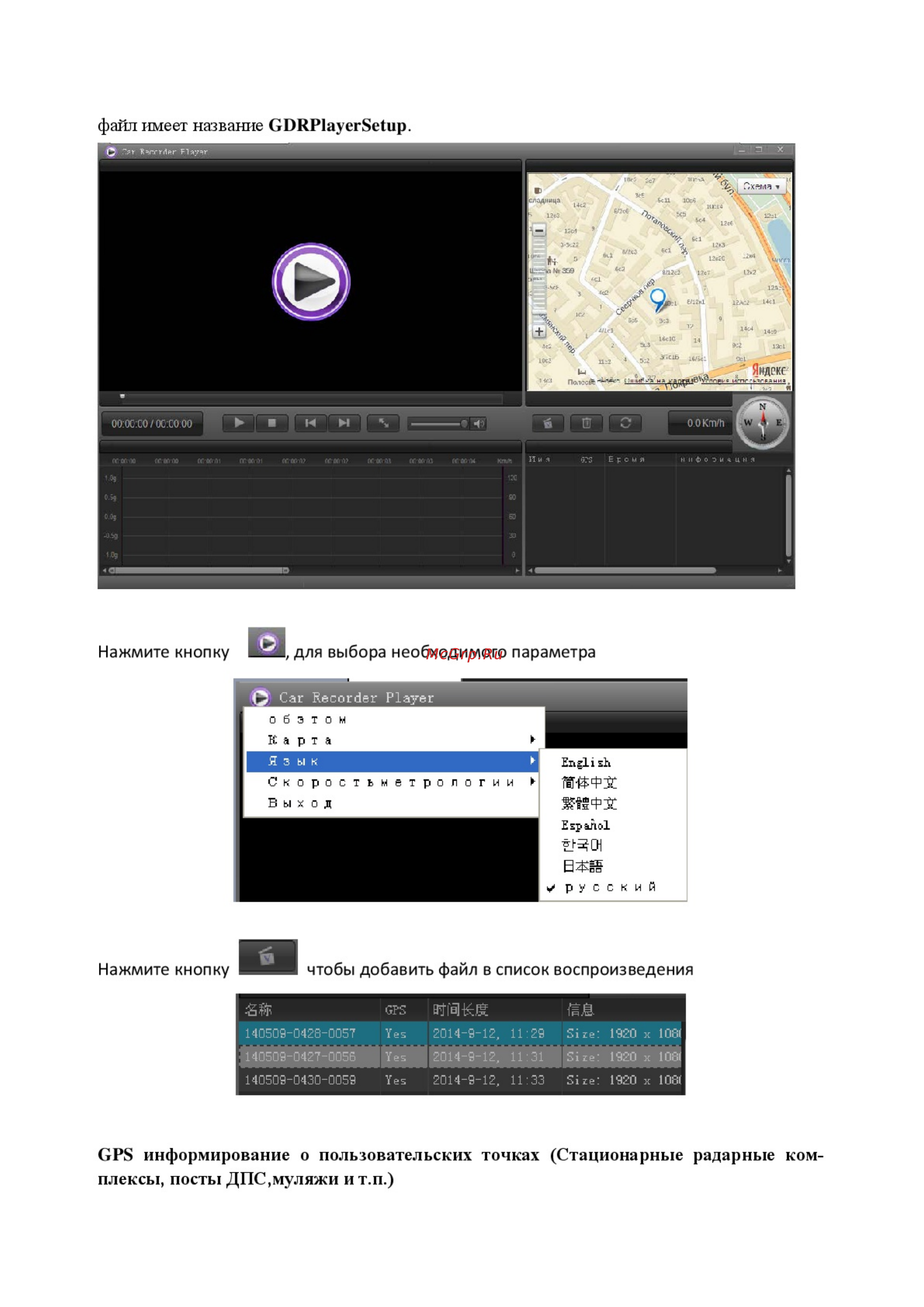
Task: Choose English language
Action: 585,762
